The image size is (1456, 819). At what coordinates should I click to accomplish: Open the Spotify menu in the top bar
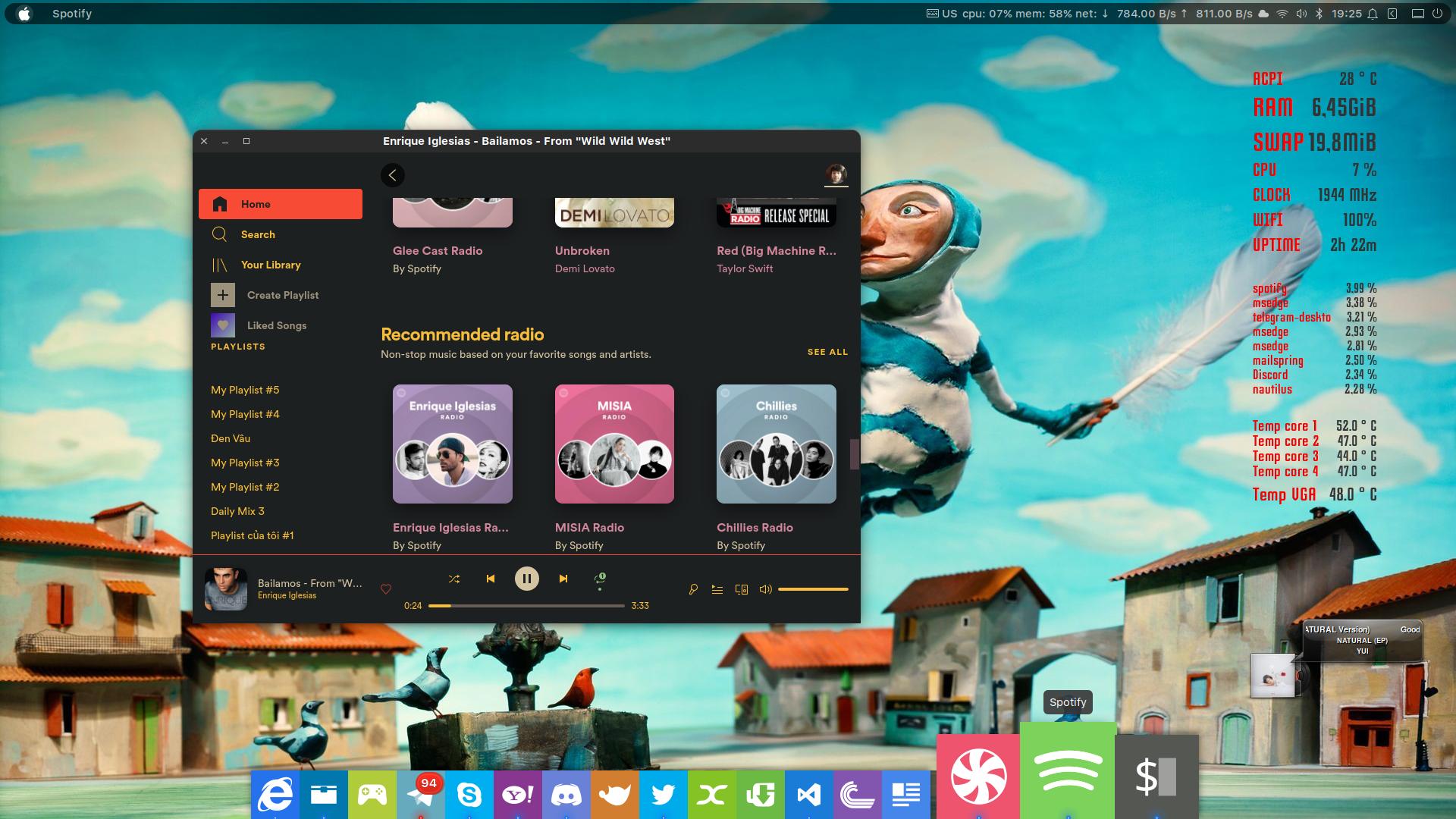coord(72,14)
